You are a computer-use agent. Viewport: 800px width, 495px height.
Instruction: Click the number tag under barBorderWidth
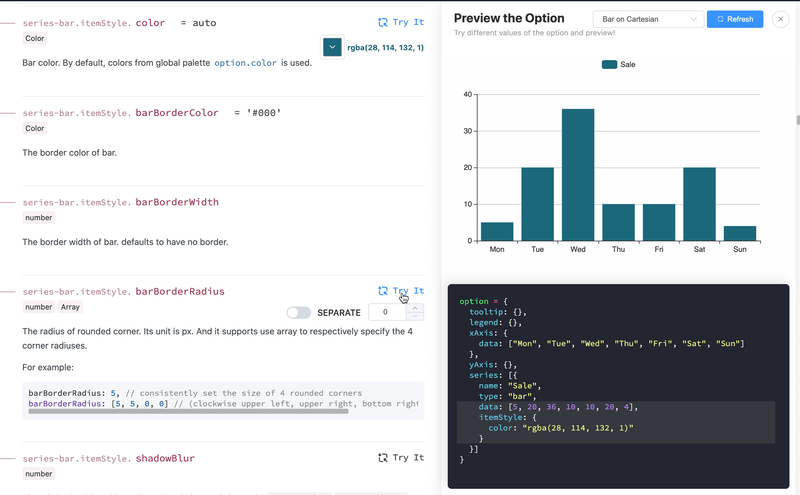[39, 217]
